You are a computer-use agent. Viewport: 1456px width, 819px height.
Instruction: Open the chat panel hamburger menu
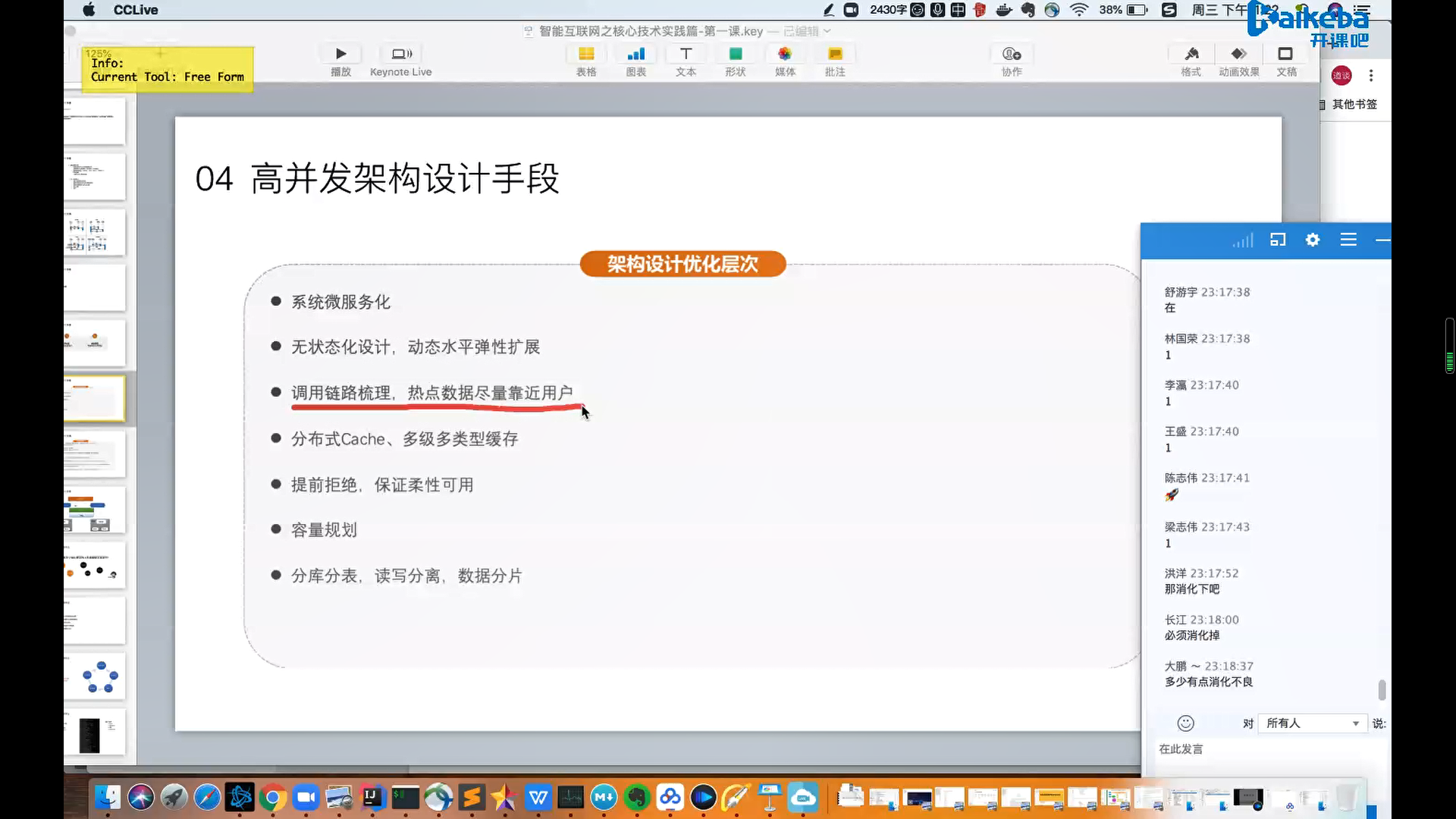(x=1348, y=240)
